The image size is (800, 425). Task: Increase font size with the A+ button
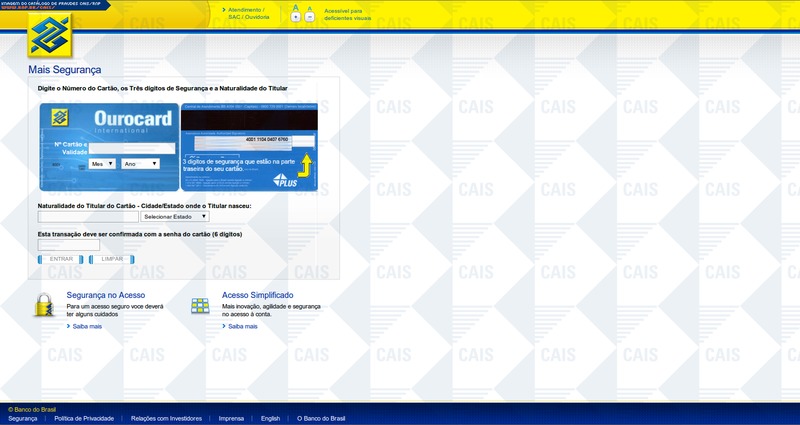click(x=296, y=17)
